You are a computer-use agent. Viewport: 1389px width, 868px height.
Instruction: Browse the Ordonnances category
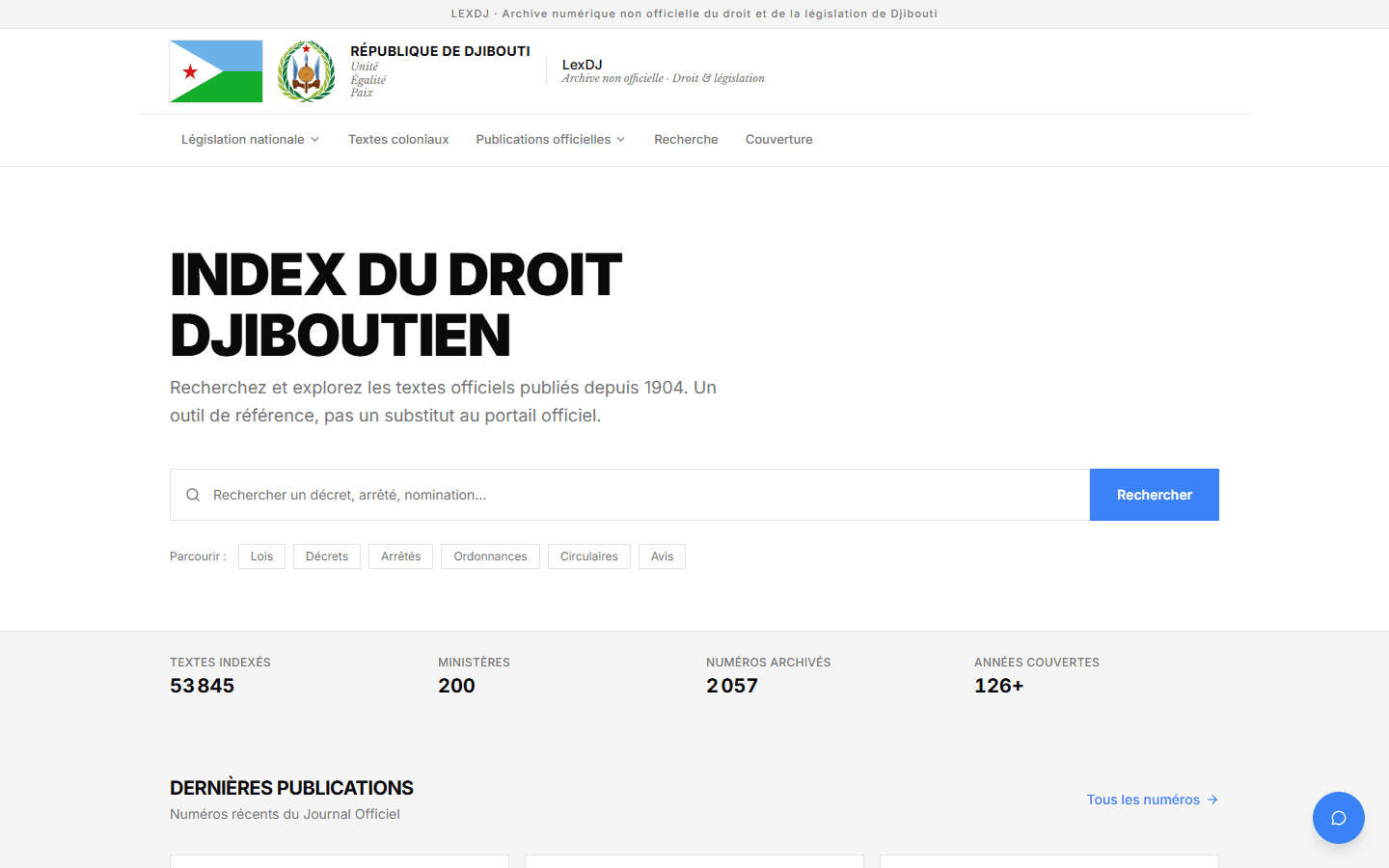tap(490, 556)
